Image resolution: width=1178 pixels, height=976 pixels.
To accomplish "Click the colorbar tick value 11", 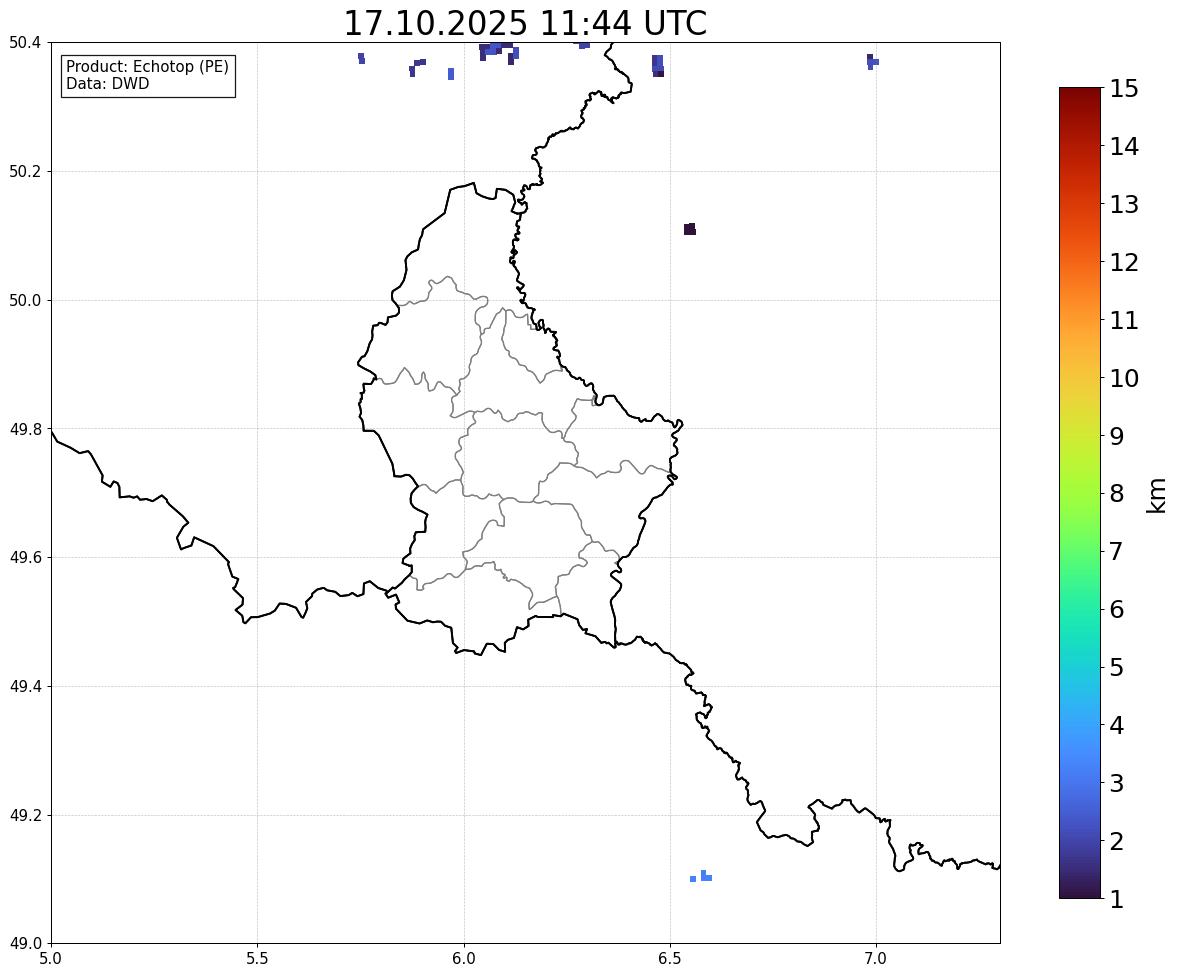I will (x=1124, y=320).
